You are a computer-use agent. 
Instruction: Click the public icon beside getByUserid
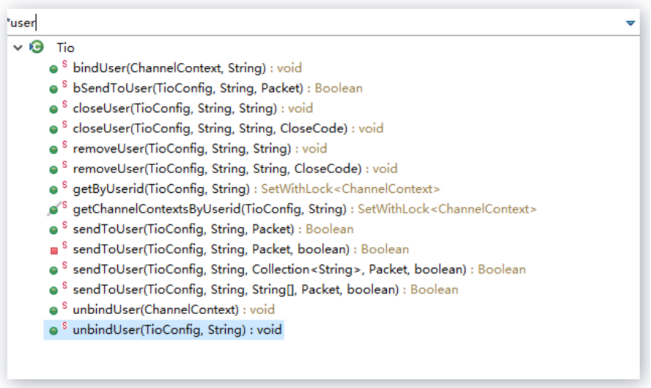(54, 190)
